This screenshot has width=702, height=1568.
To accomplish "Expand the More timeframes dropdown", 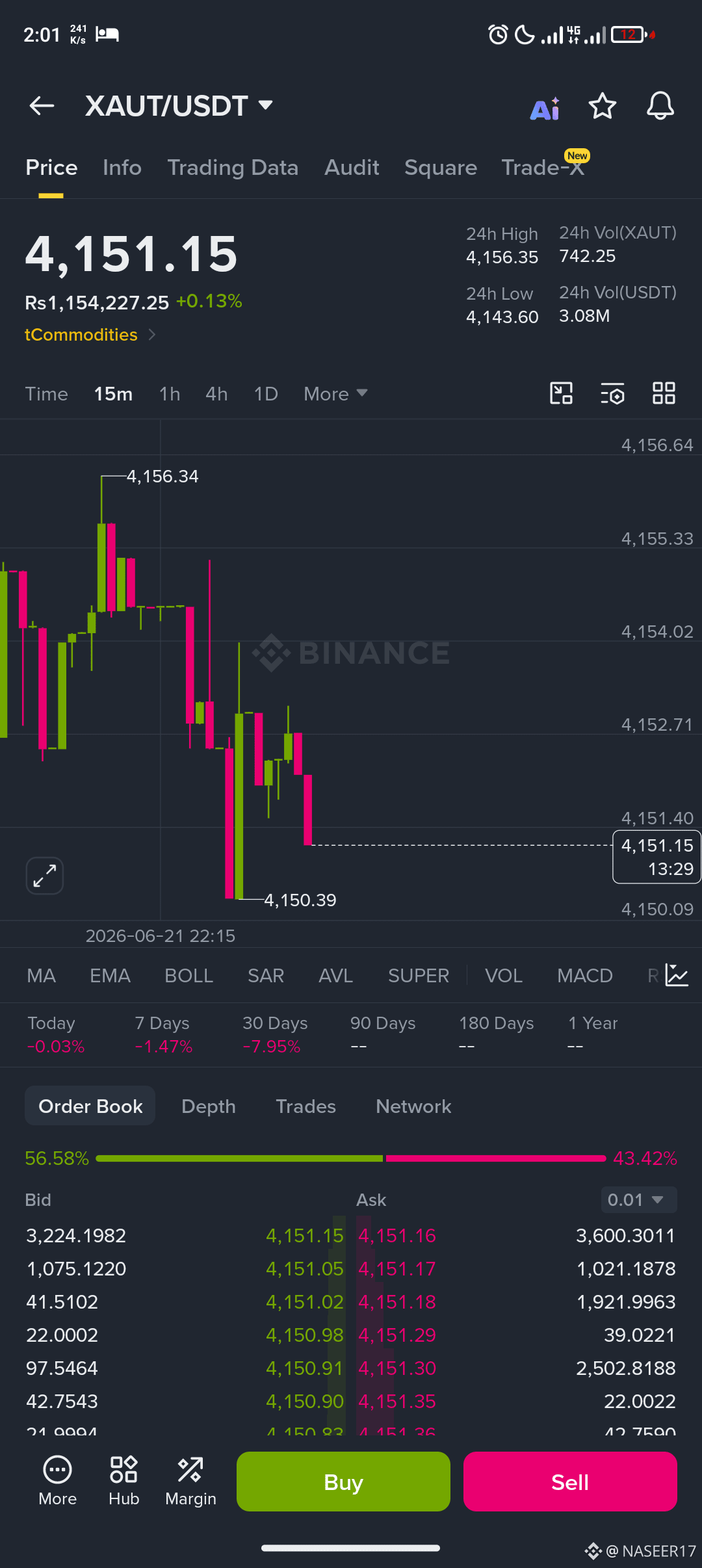I will (x=335, y=394).
